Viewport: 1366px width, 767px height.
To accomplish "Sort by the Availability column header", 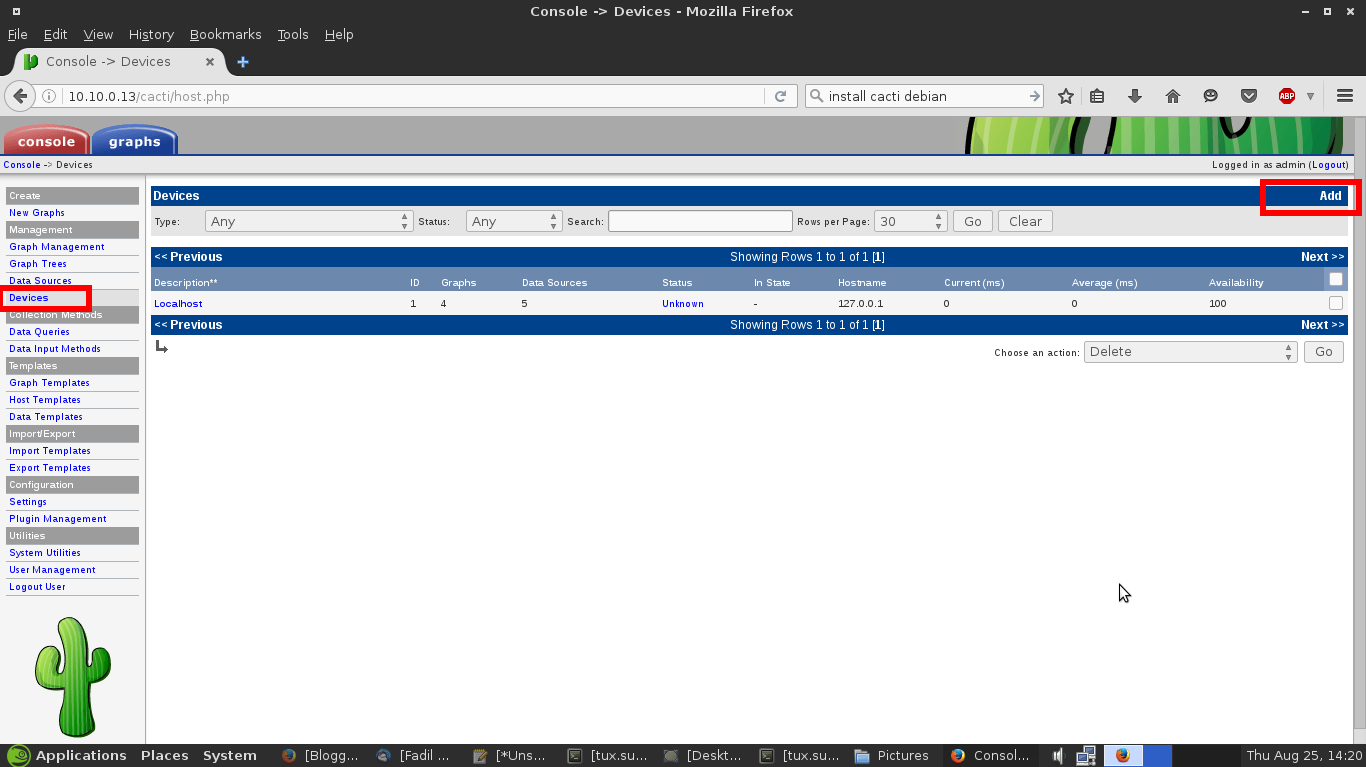I will click(x=1236, y=283).
